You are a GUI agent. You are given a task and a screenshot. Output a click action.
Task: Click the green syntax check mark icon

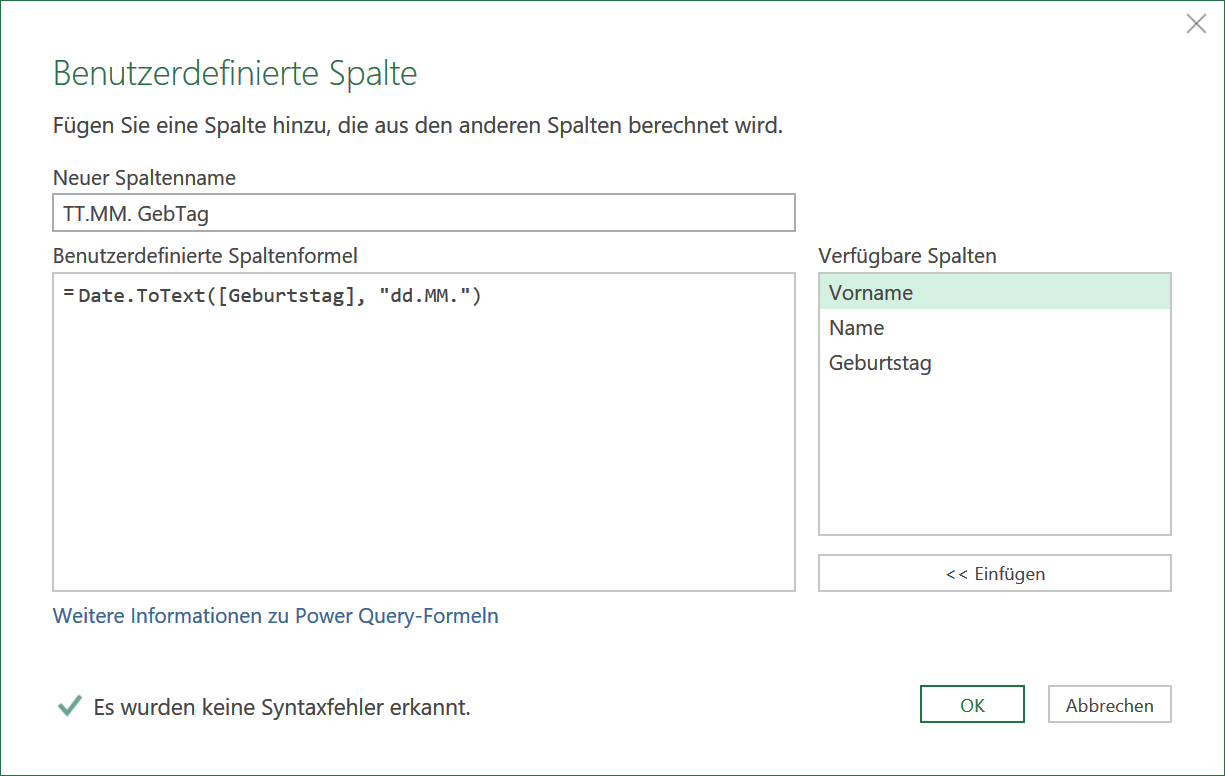click(x=69, y=706)
